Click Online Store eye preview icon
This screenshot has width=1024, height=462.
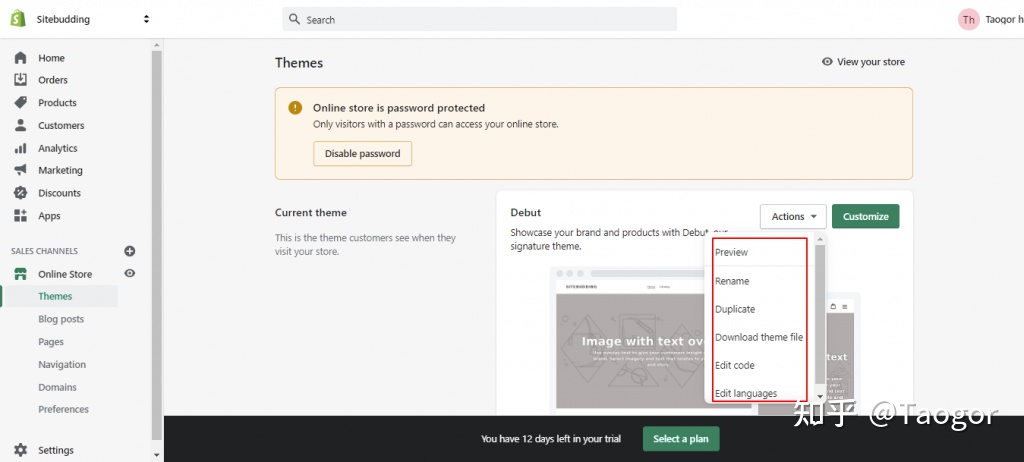129,274
